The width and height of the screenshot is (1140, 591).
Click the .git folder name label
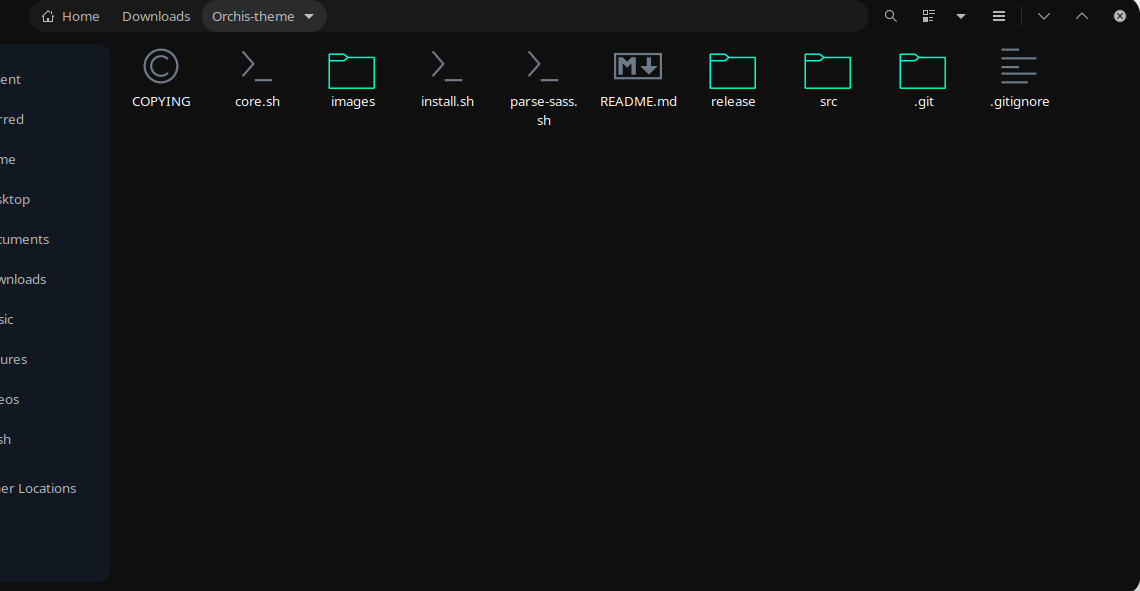tap(923, 102)
